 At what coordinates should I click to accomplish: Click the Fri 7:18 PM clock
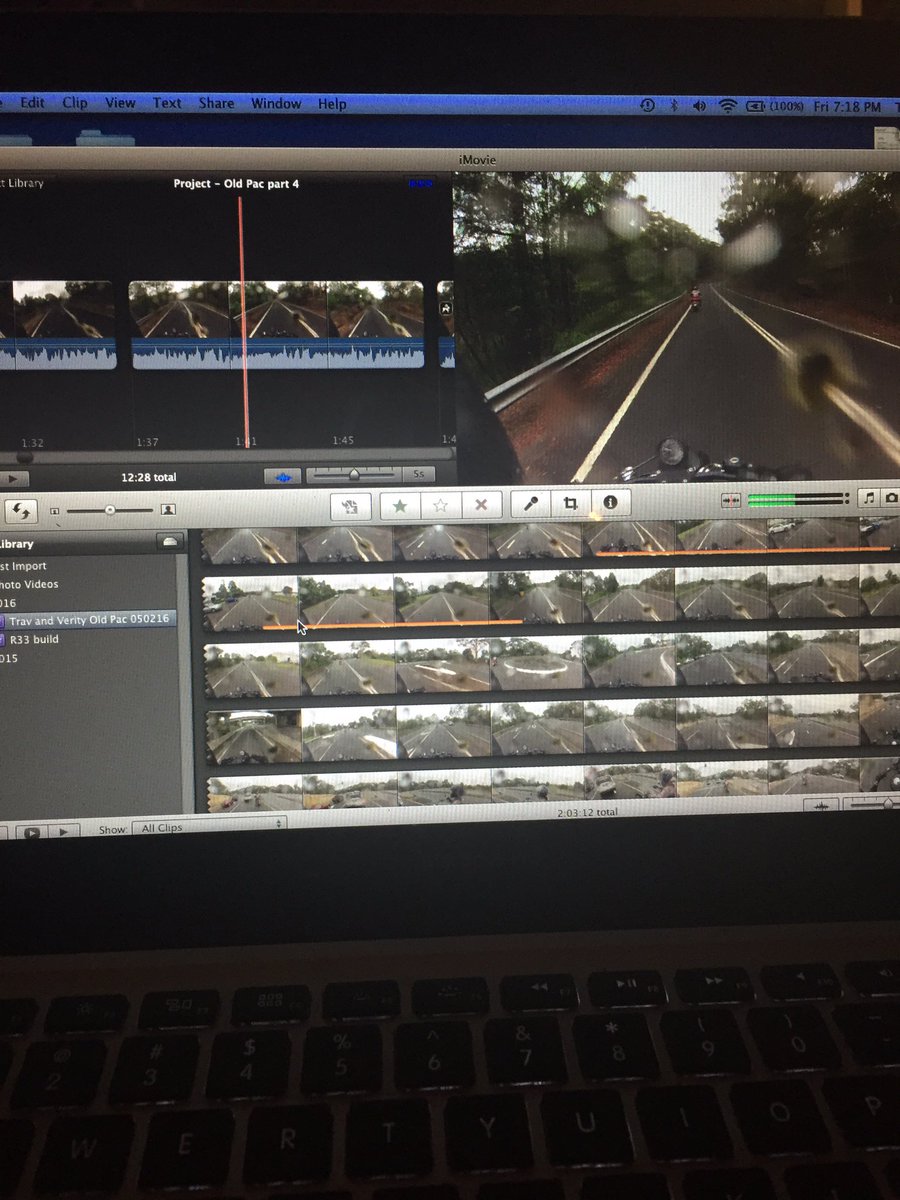coord(848,107)
